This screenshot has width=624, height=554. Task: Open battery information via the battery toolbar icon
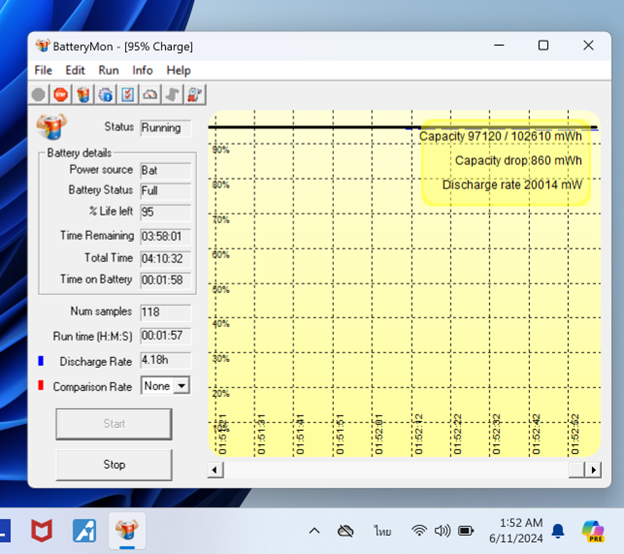click(83, 95)
